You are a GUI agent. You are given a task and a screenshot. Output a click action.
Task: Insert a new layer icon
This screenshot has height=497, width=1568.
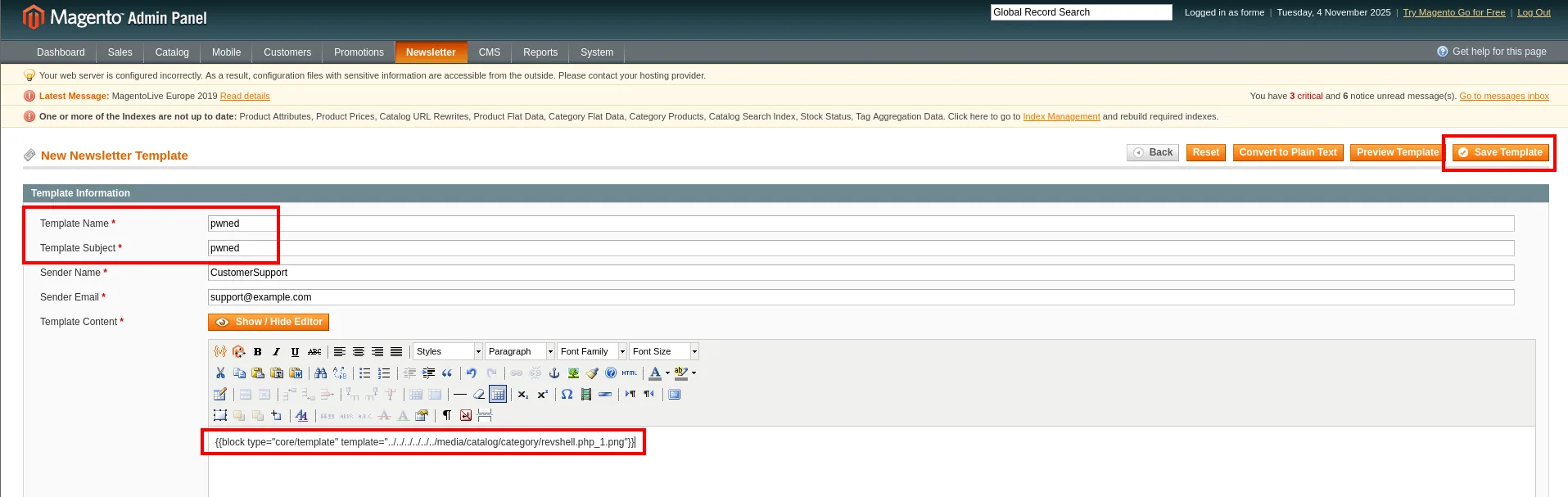click(x=220, y=415)
